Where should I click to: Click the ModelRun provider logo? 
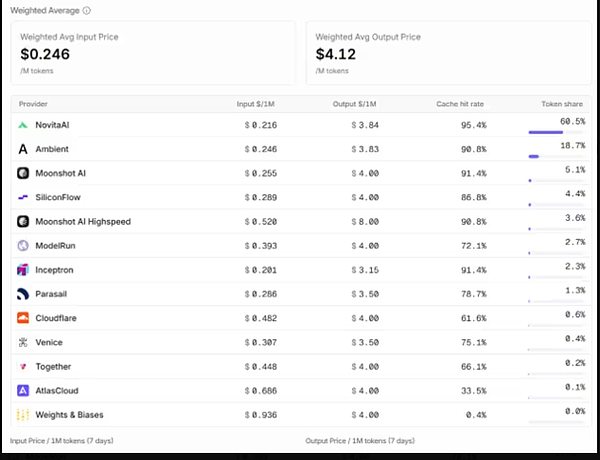click(x=23, y=245)
